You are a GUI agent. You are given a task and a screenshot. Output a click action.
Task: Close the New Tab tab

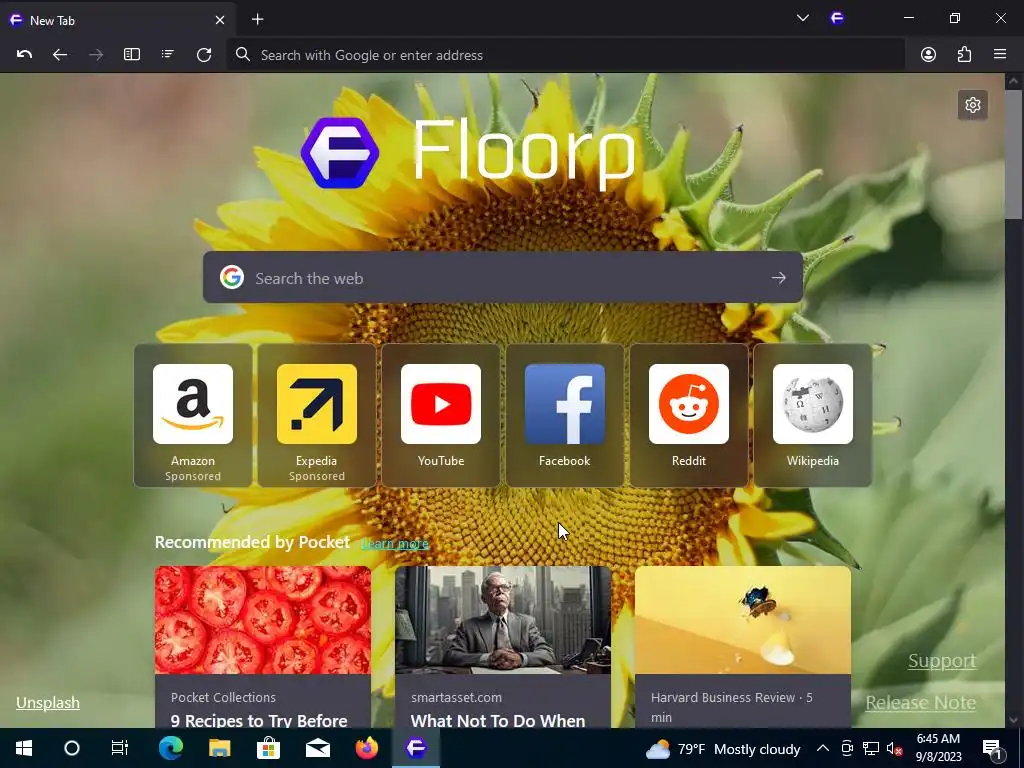point(220,20)
